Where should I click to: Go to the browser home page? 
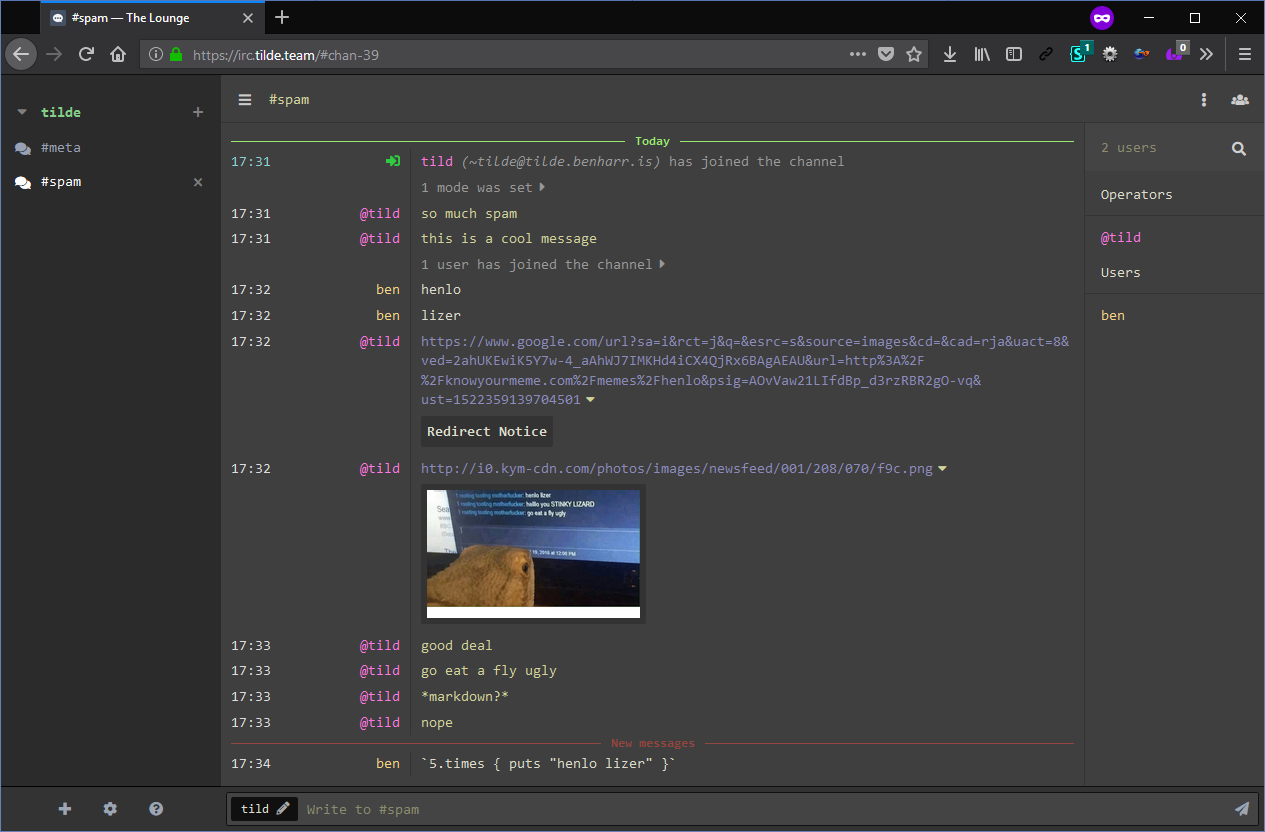118,54
